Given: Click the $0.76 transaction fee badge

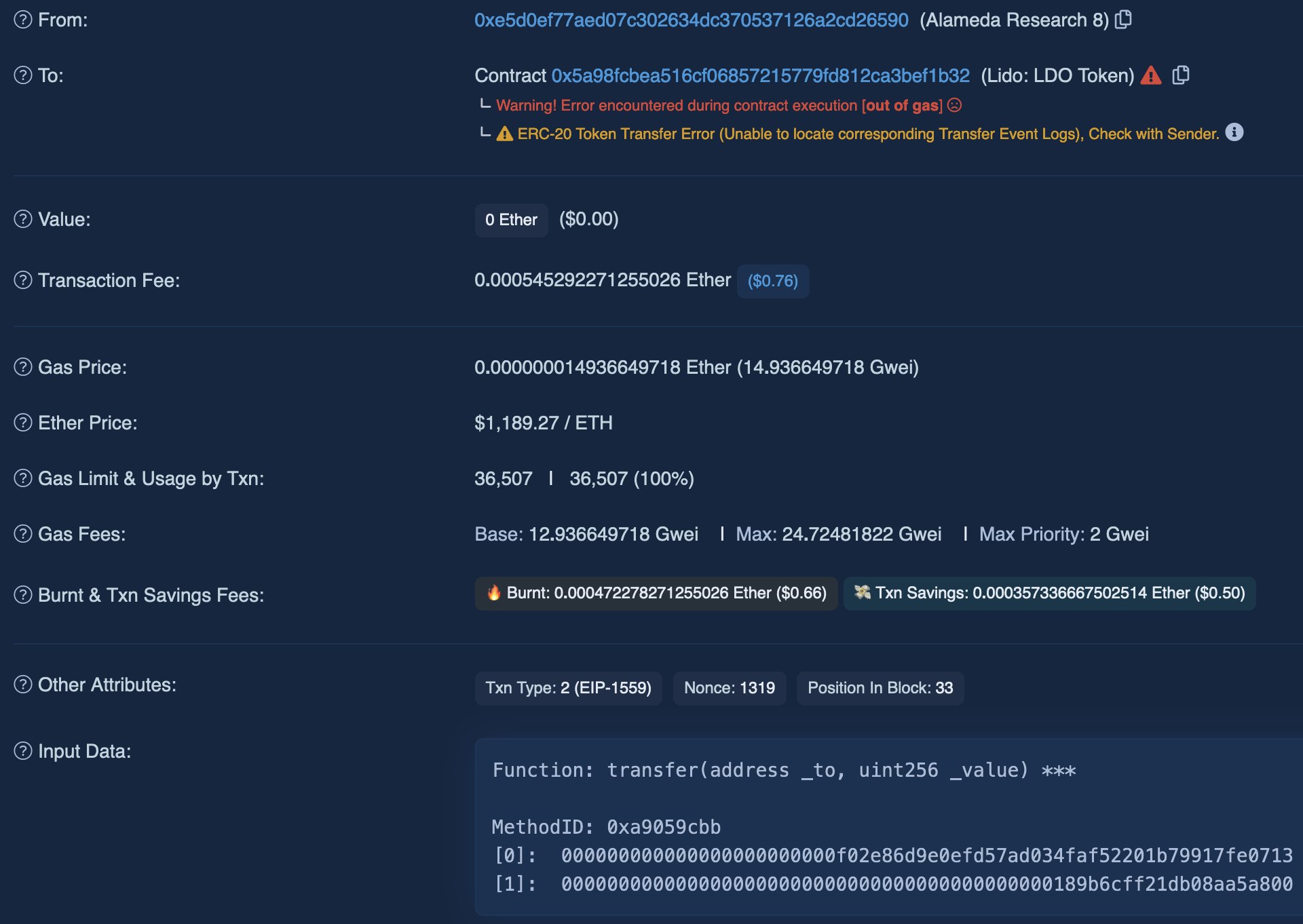Looking at the screenshot, I should click(772, 281).
